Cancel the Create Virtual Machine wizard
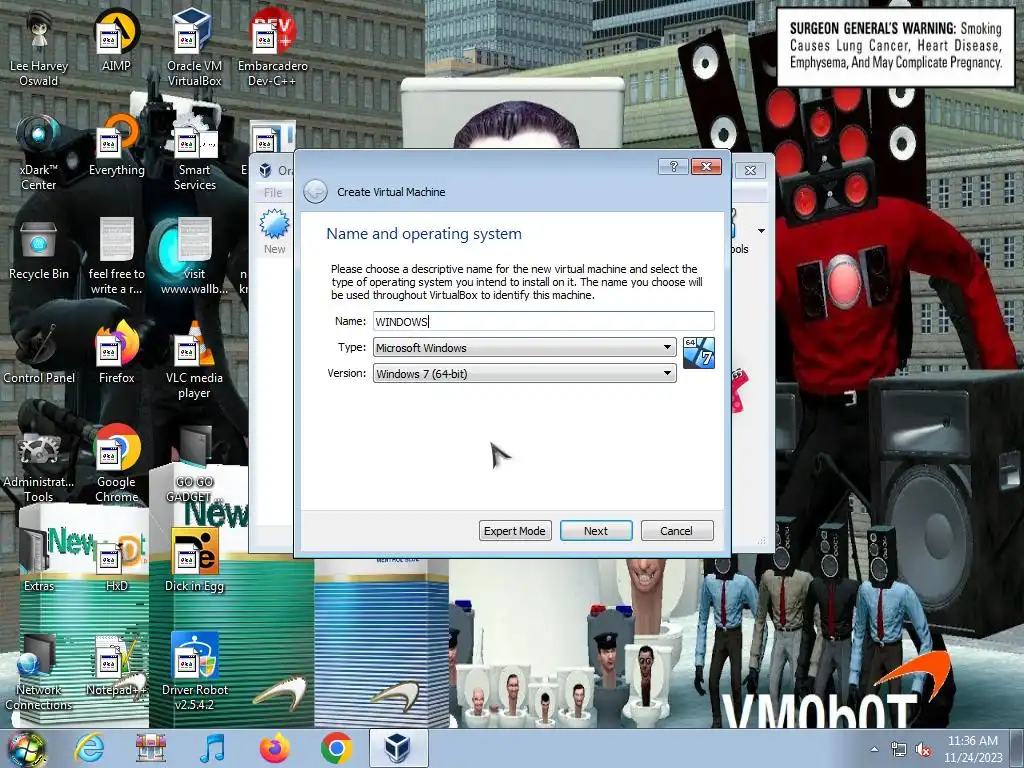The image size is (1024, 768). tap(677, 530)
